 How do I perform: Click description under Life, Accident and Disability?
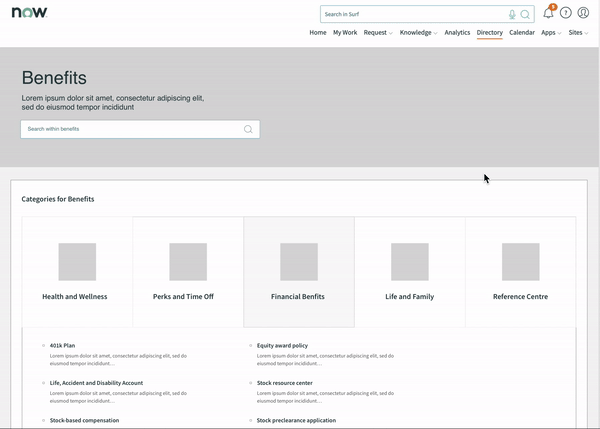pos(118,397)
